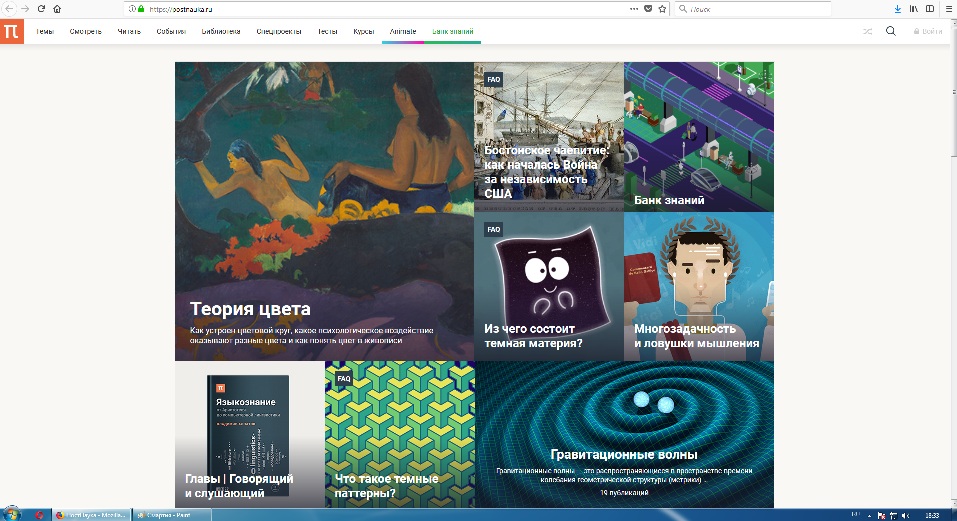Image resolution: width=957 pixels, height=521 pixels.
Task: Bookmark this page with the star icon
Action: point(662,8)
